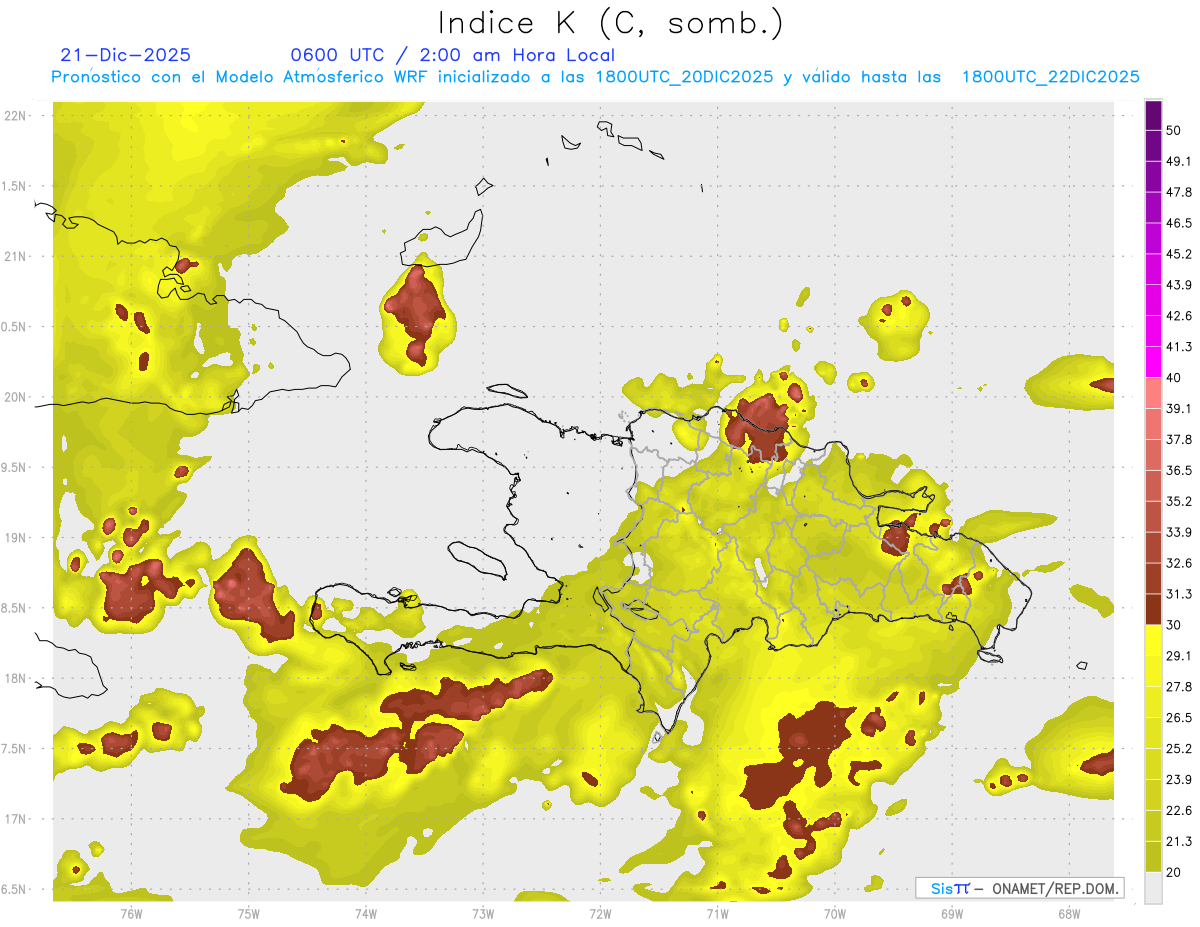Viewport: 1200px width, 927px height.
Task: Click the "69W" longitude axis label
Action: [952, 914]
